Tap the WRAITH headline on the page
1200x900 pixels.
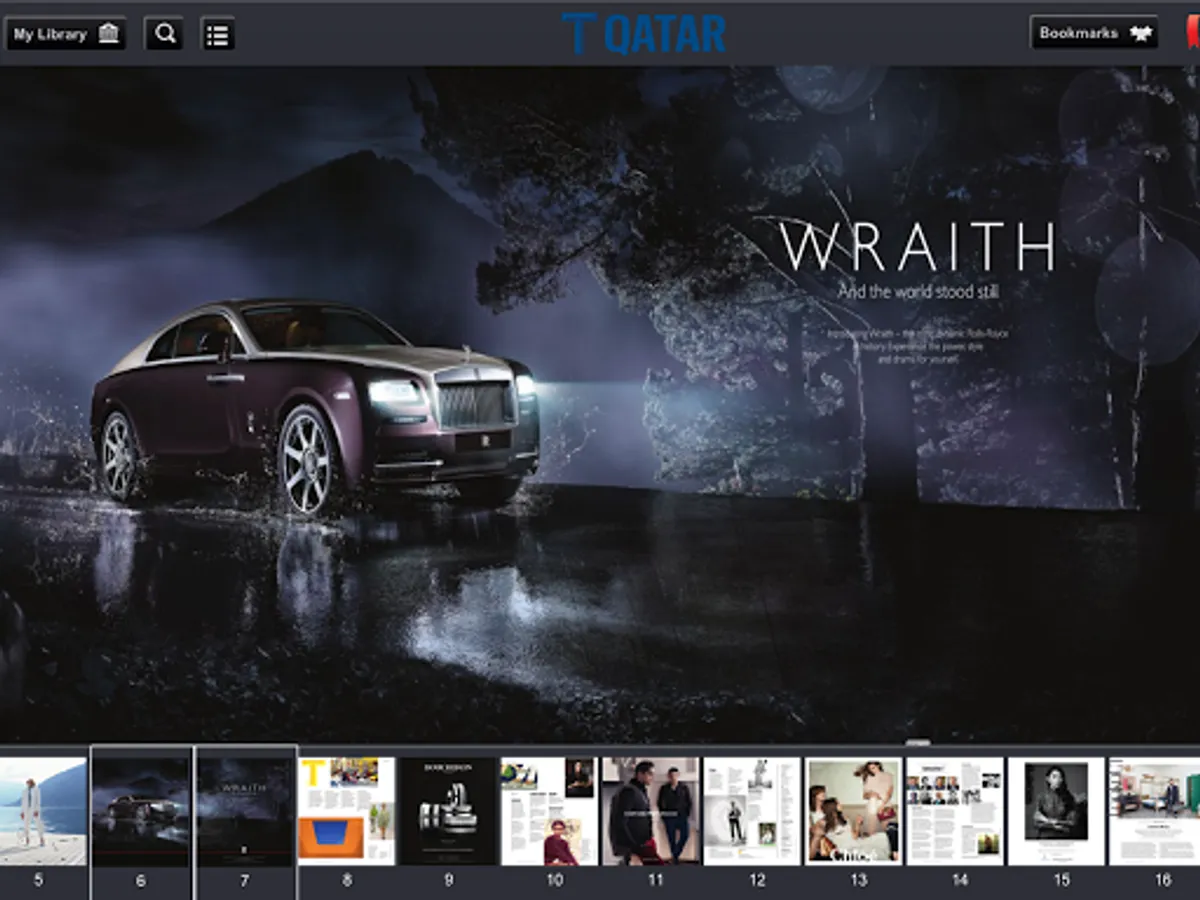917,248
